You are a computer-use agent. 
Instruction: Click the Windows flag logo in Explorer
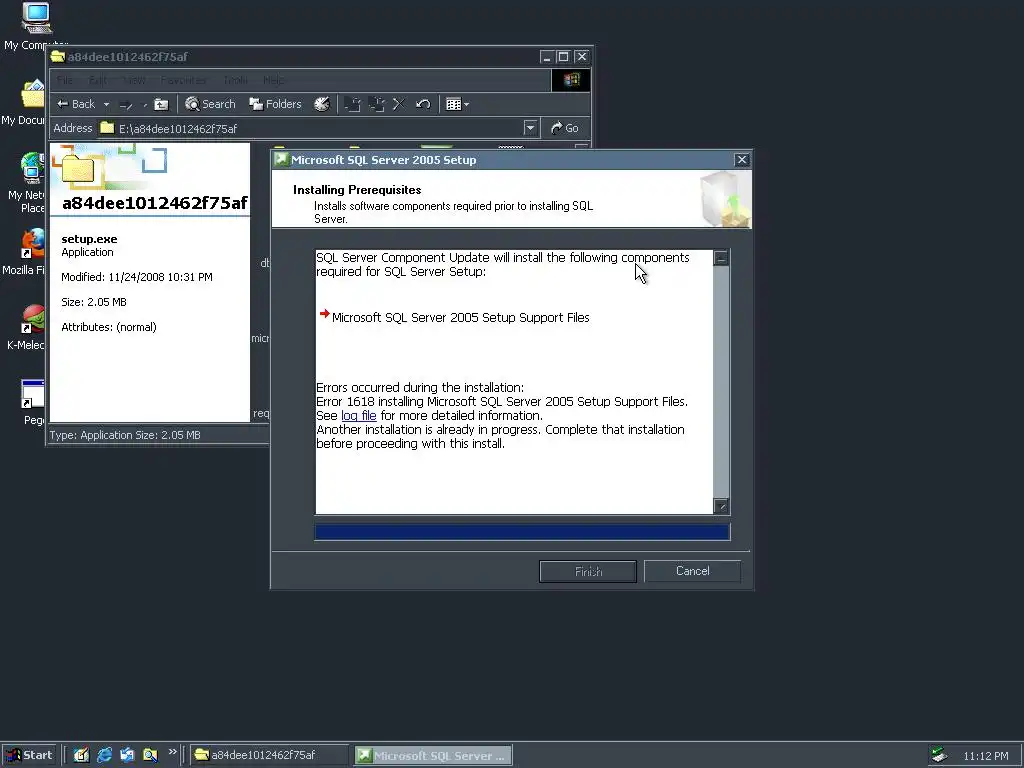[x=571, y=80]
